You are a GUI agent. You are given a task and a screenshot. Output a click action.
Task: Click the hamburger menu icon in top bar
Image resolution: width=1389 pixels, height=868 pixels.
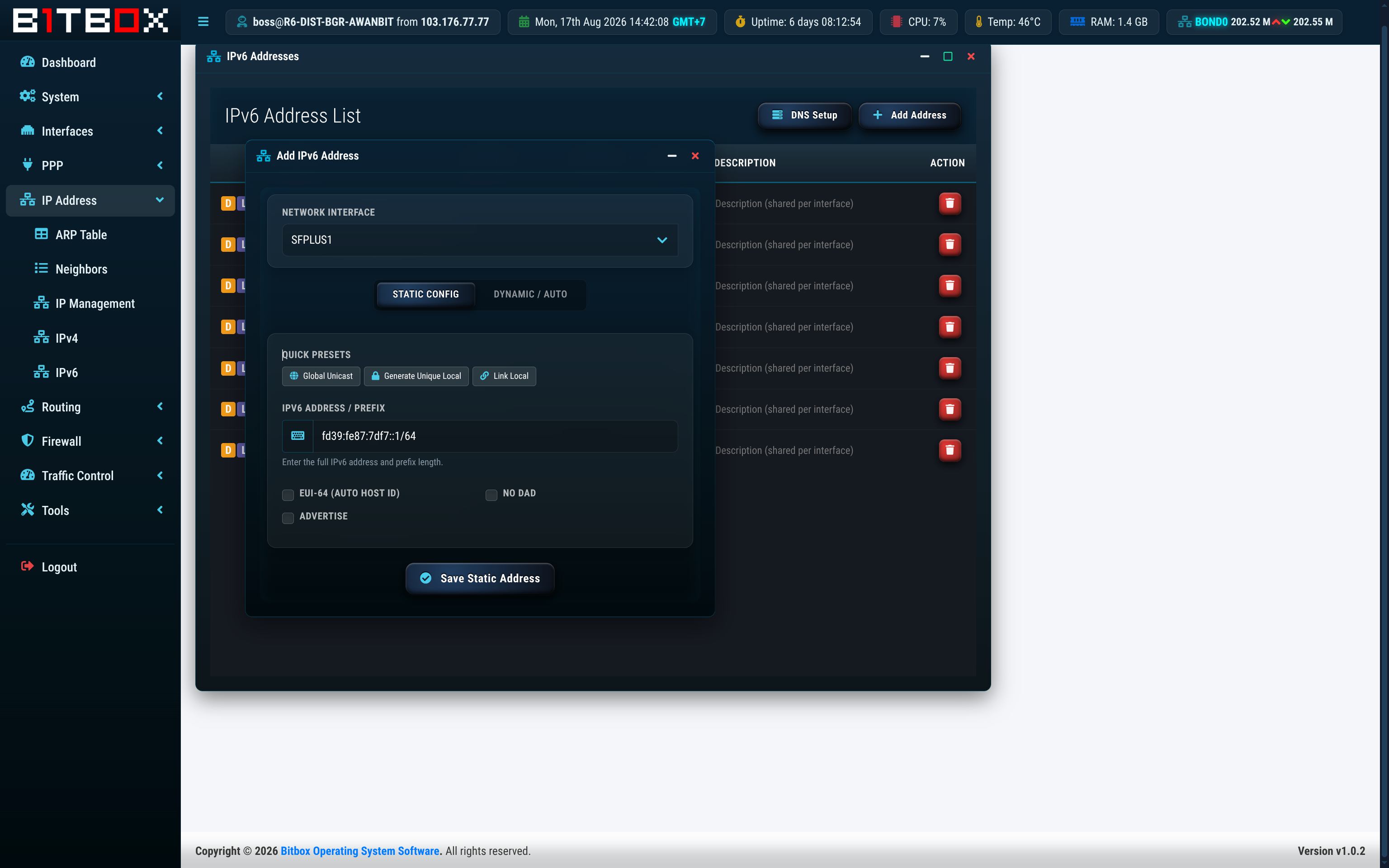[203, 22]
